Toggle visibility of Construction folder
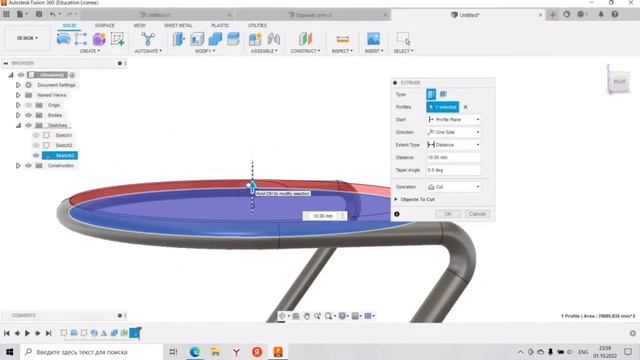 click(29, 166)
